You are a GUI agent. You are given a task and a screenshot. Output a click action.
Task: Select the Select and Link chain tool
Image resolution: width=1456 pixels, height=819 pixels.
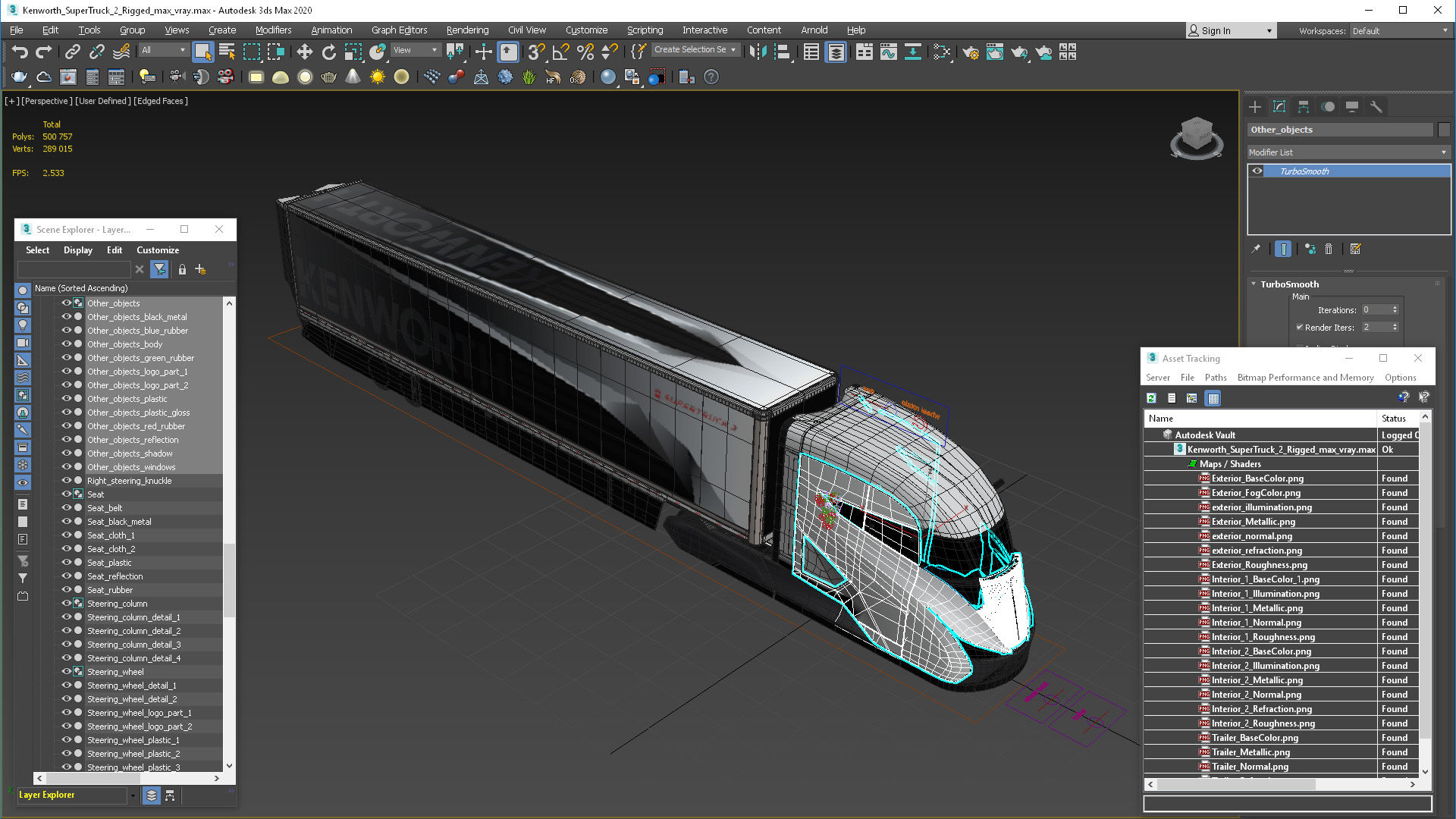pos(72,52)
